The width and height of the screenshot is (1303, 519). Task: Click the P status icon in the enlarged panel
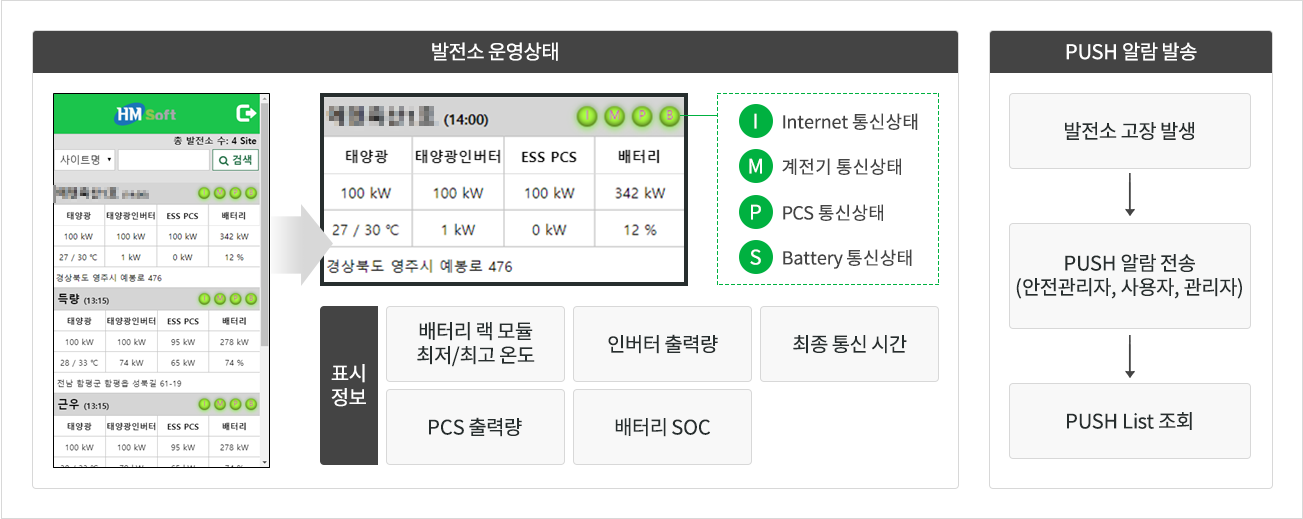642,118
